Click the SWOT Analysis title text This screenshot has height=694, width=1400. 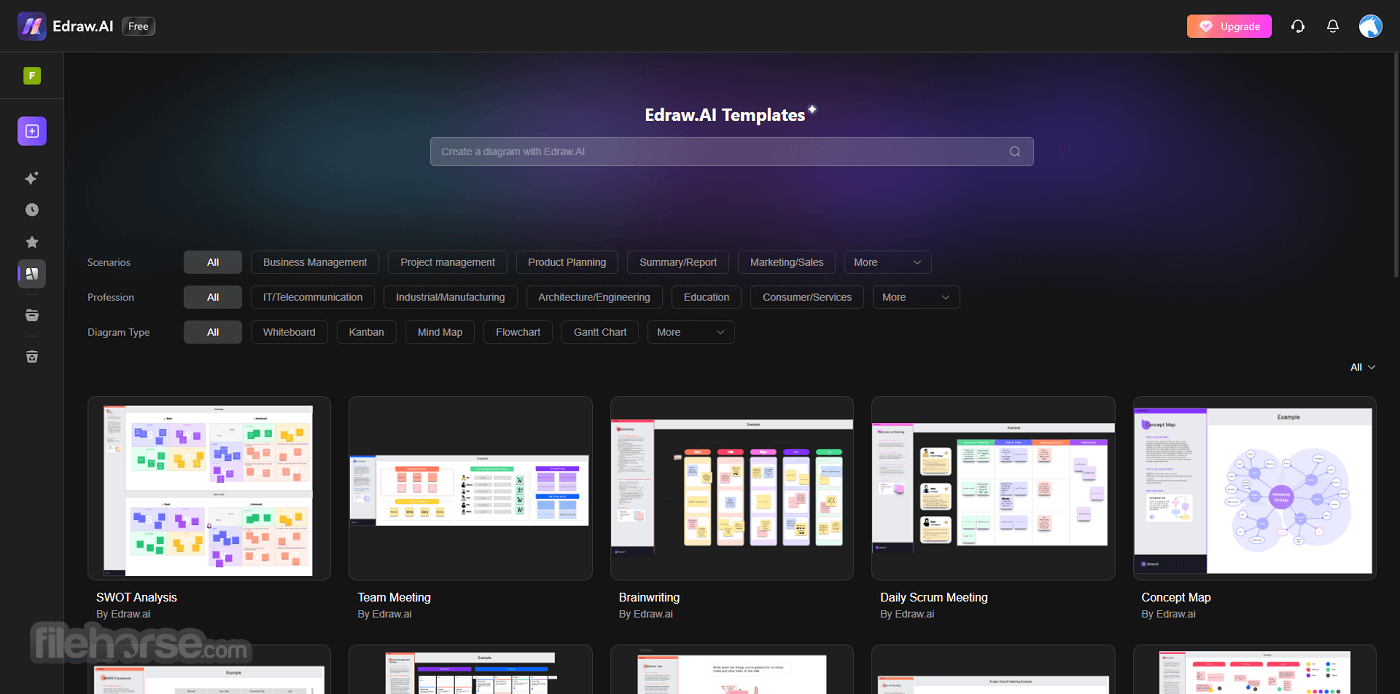click(136, 598)
